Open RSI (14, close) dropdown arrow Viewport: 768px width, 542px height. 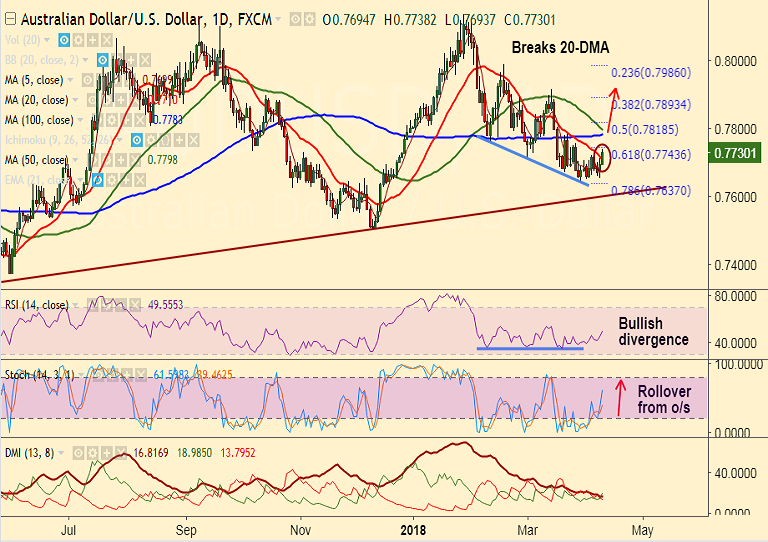coord(75,305)
